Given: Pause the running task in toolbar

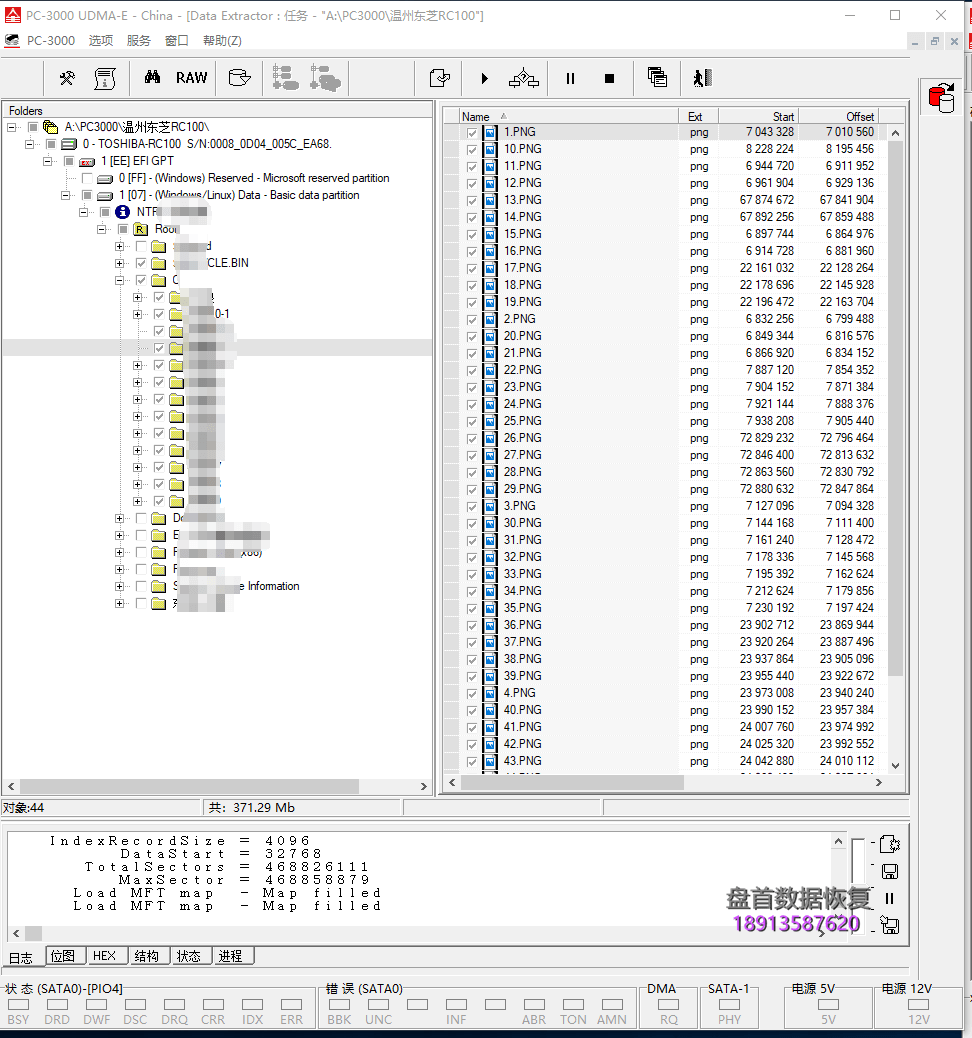Looking at the screenshot, I should [x=570, y=78].
